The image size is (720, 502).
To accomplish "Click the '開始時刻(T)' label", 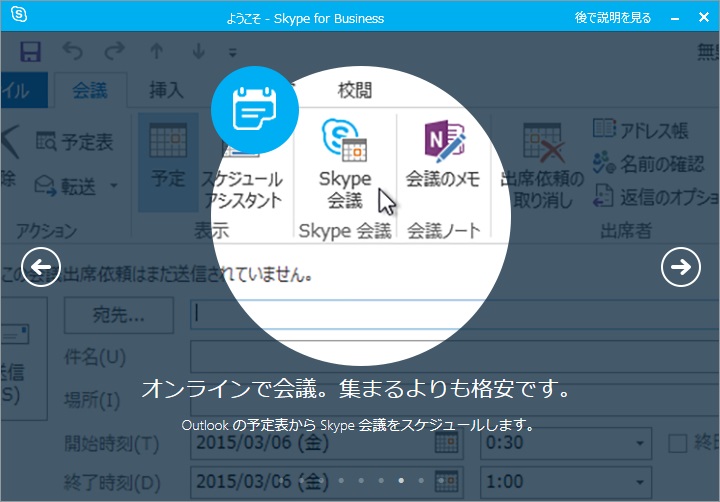I will coord(112,444).
